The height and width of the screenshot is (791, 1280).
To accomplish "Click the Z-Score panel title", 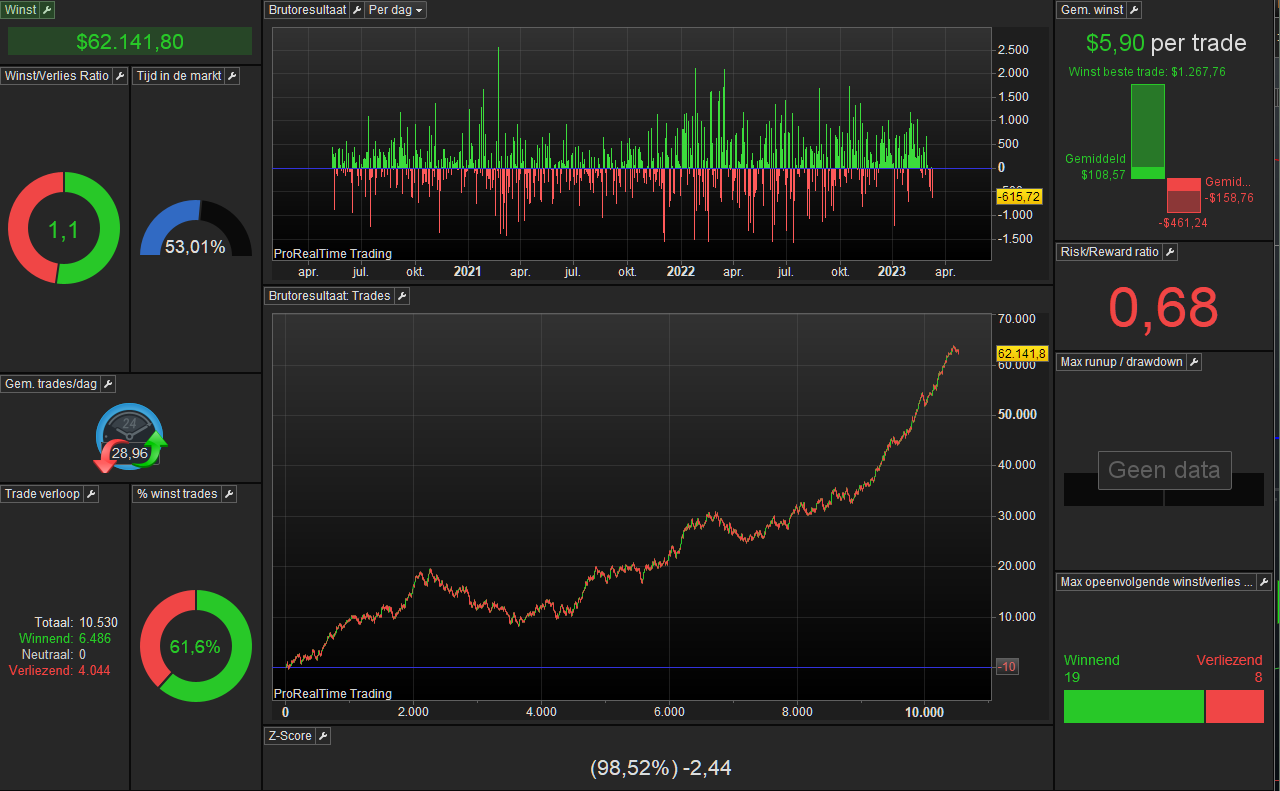I will [x=290, y=736].
